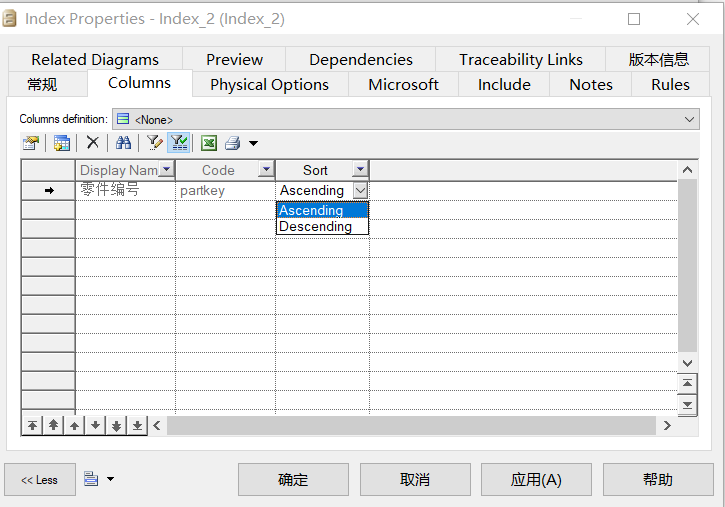Open the Preview tab
This screenshot has height=507, width=725.
[x=234, y=59]
